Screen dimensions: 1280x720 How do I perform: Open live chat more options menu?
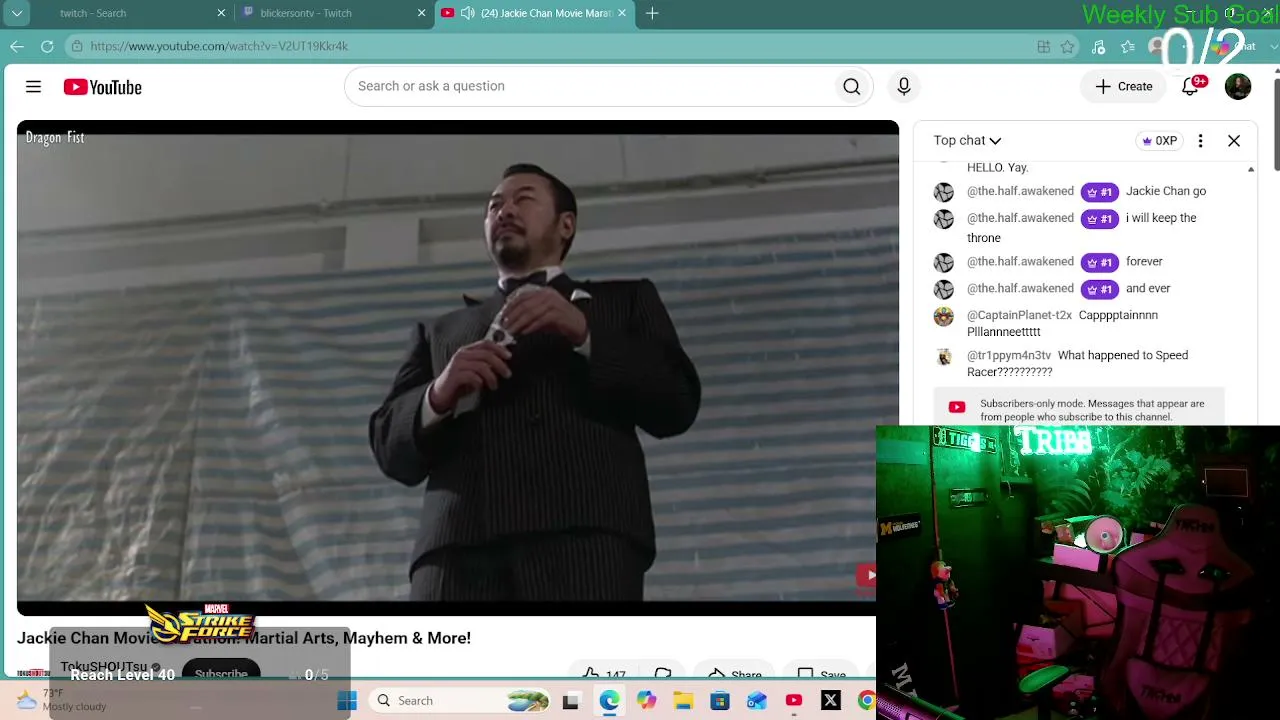pos(1200,141)
